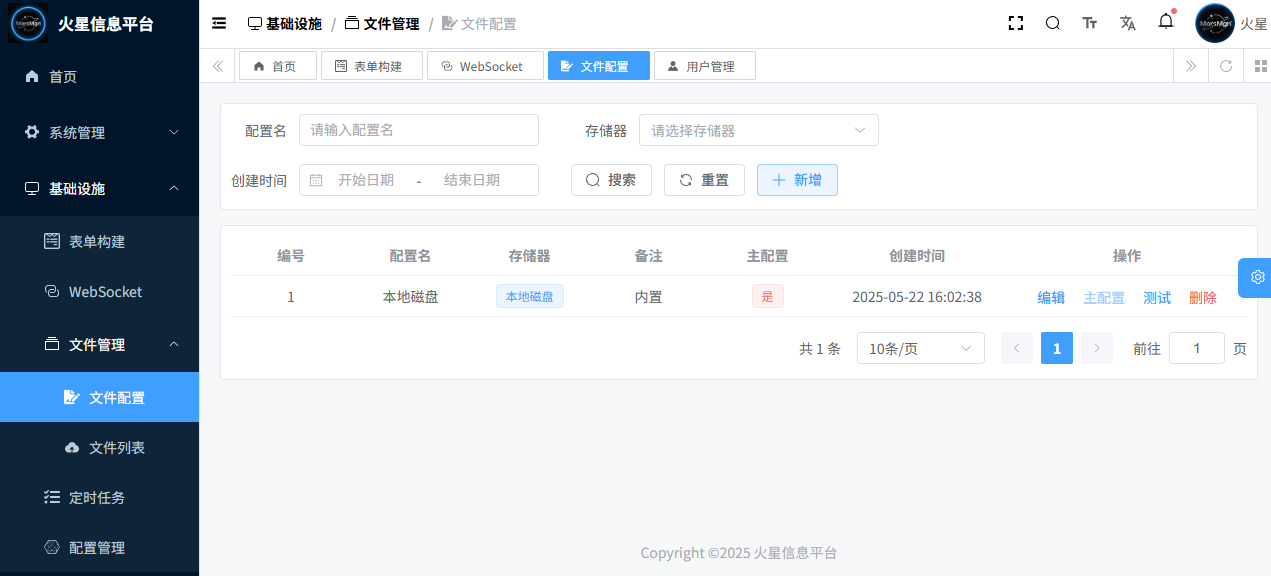
Task: Click the 定时任务 checklist icon in the sidebar
Action: point(52,497)
